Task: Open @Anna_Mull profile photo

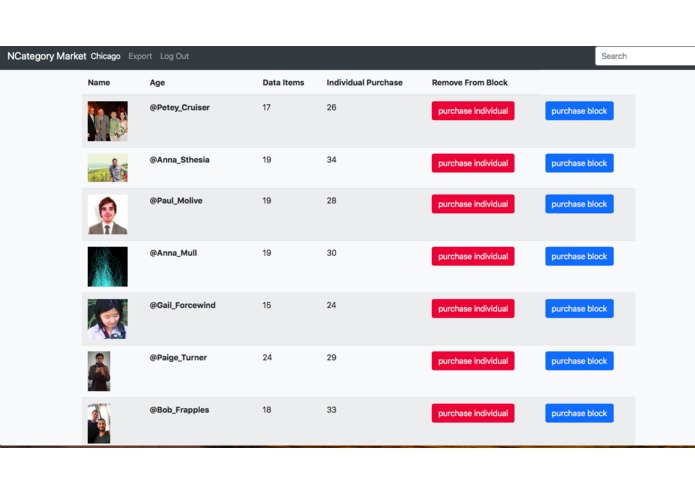Action: 108,266
